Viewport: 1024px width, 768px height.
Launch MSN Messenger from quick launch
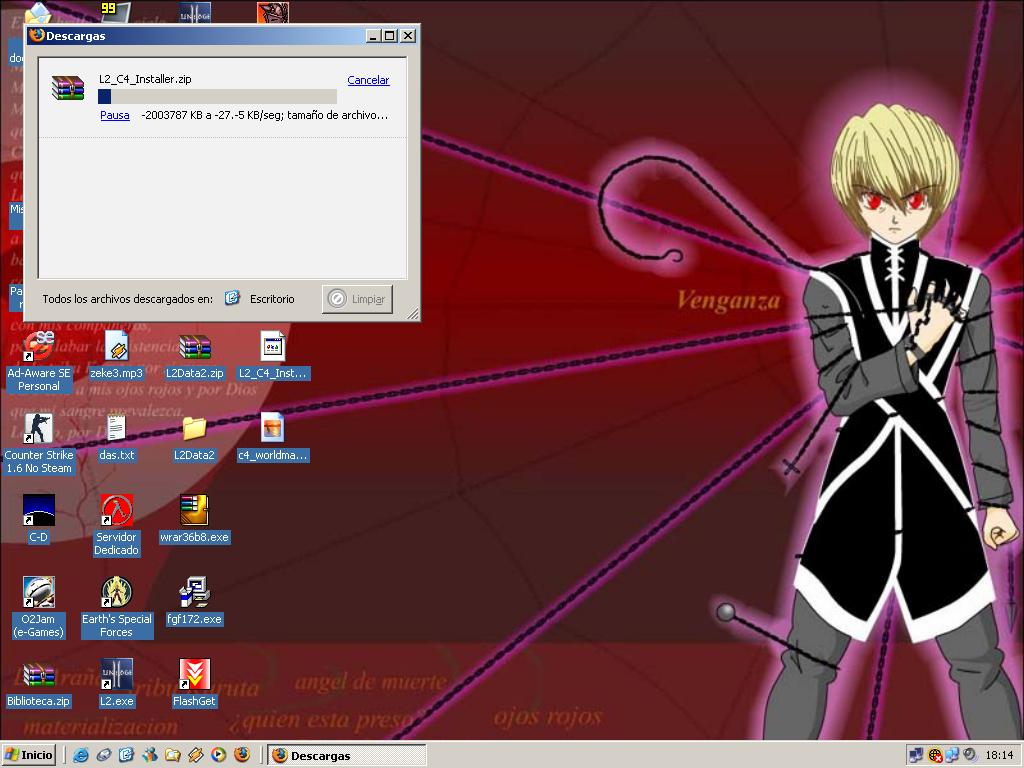coord(150,755)
